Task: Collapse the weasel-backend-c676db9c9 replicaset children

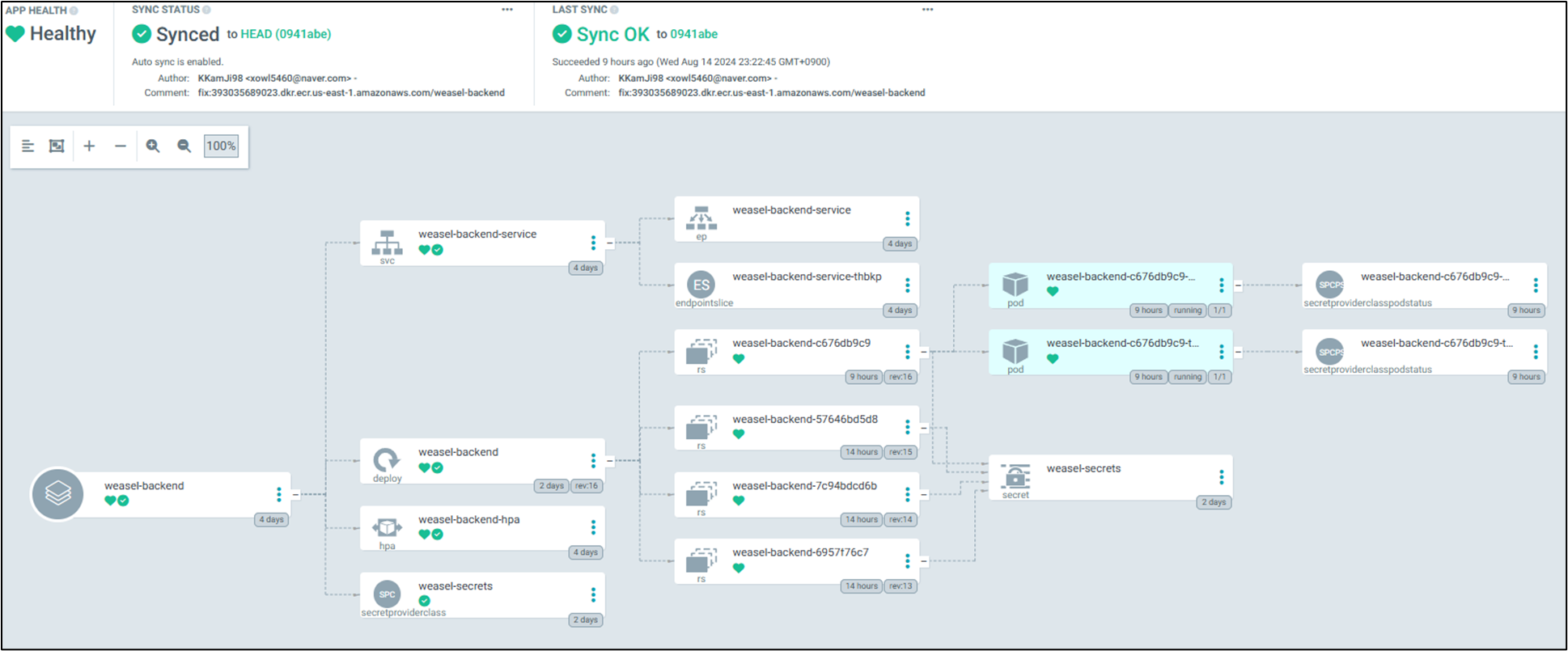Action: (924, 352)
